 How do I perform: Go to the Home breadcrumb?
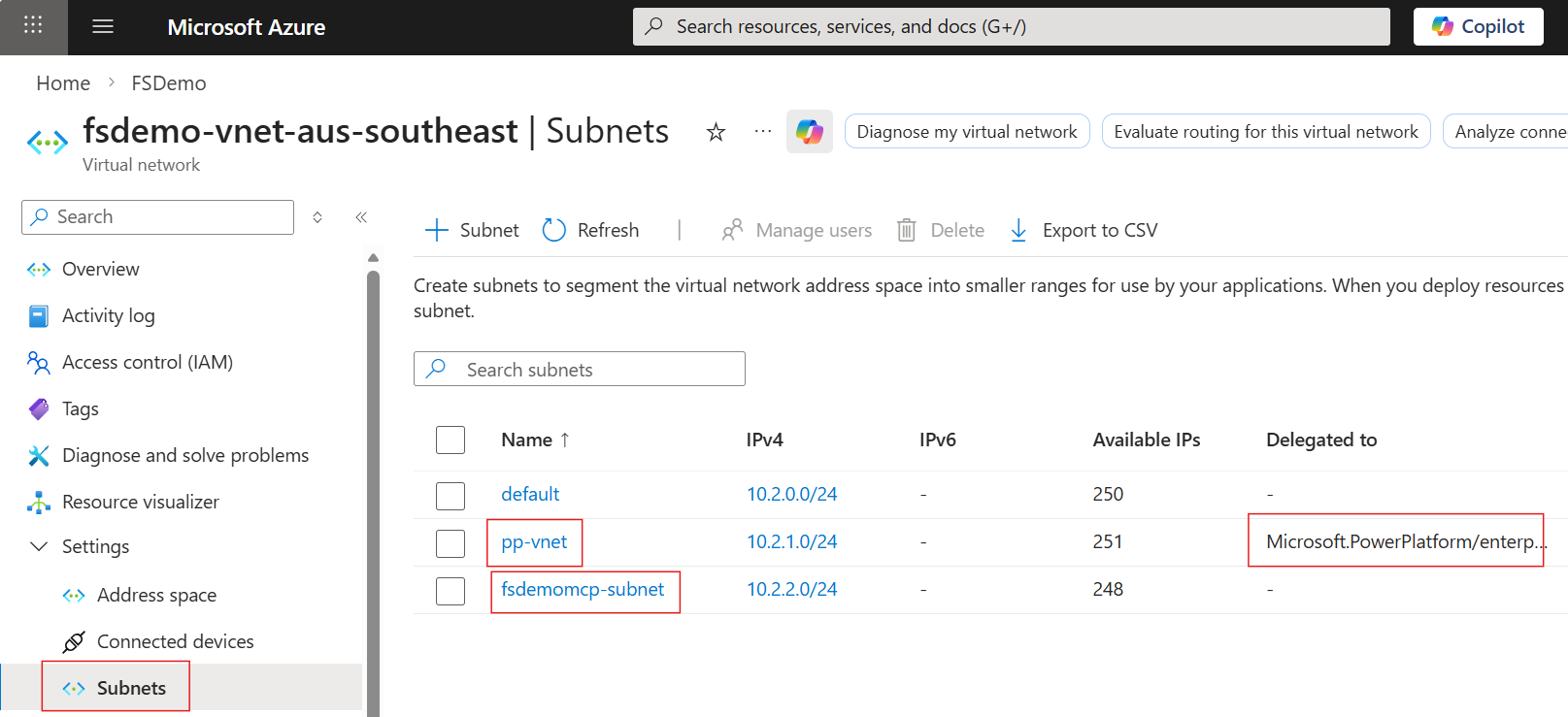tap(63, 83)
